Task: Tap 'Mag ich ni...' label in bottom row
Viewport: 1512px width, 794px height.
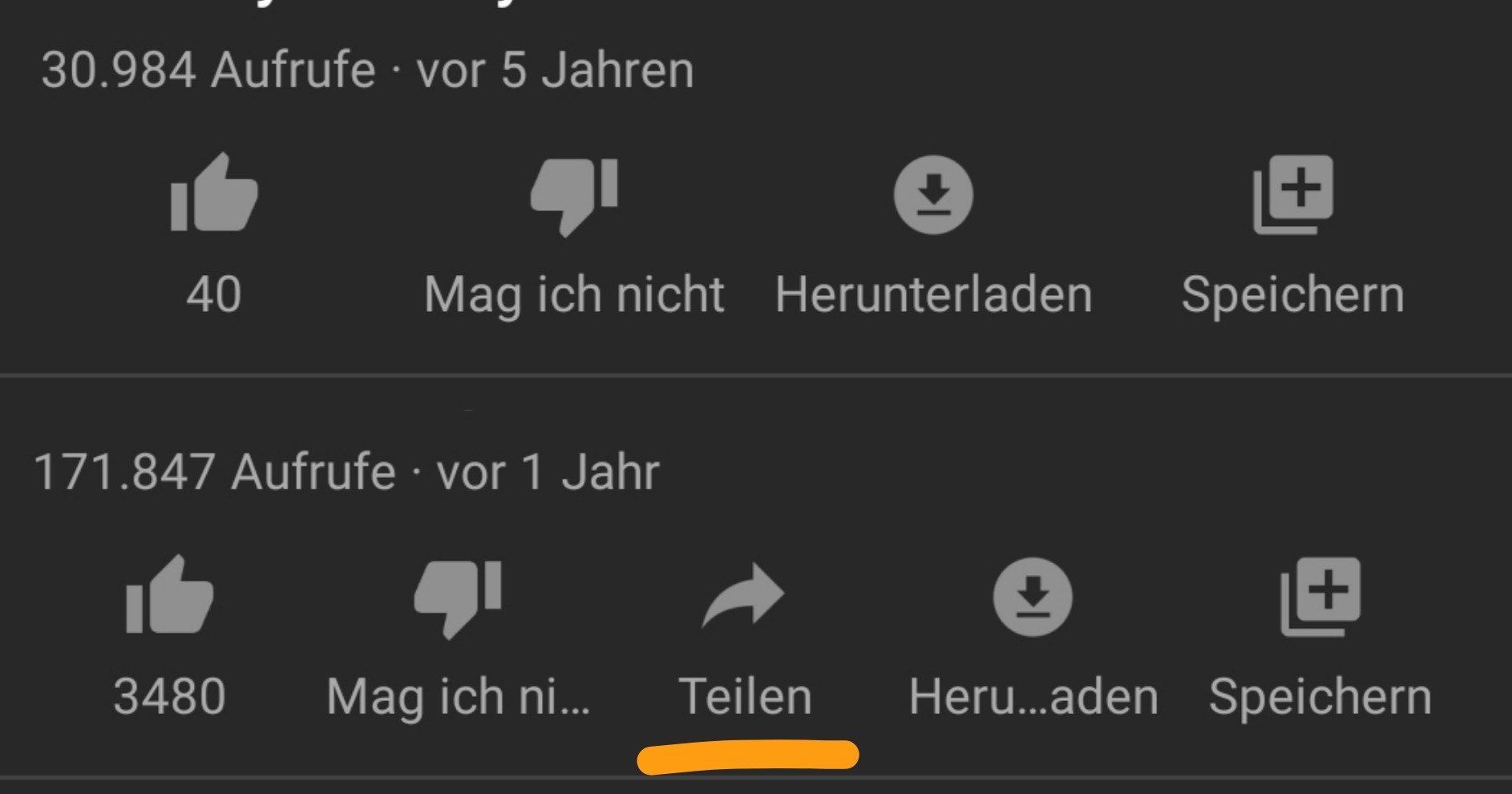Action: tap(458, 697)
